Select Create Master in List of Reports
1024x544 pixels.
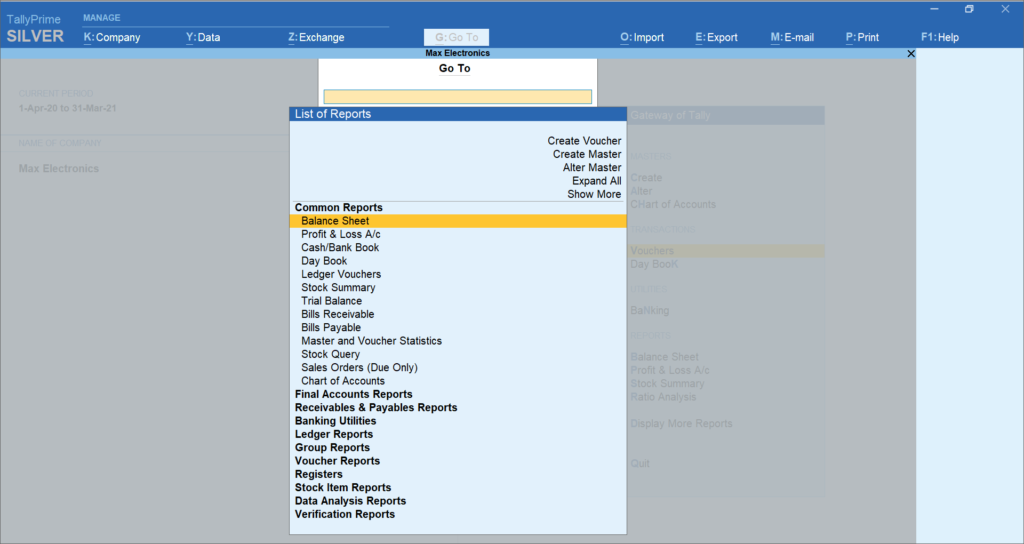[x=587, y=154]
